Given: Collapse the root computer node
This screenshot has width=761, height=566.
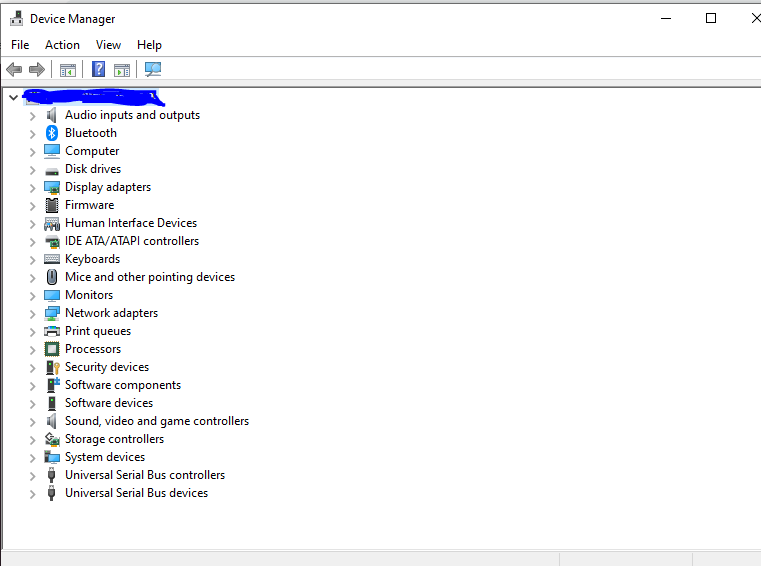Looking at the screenshot, I should tap(13, 97).
